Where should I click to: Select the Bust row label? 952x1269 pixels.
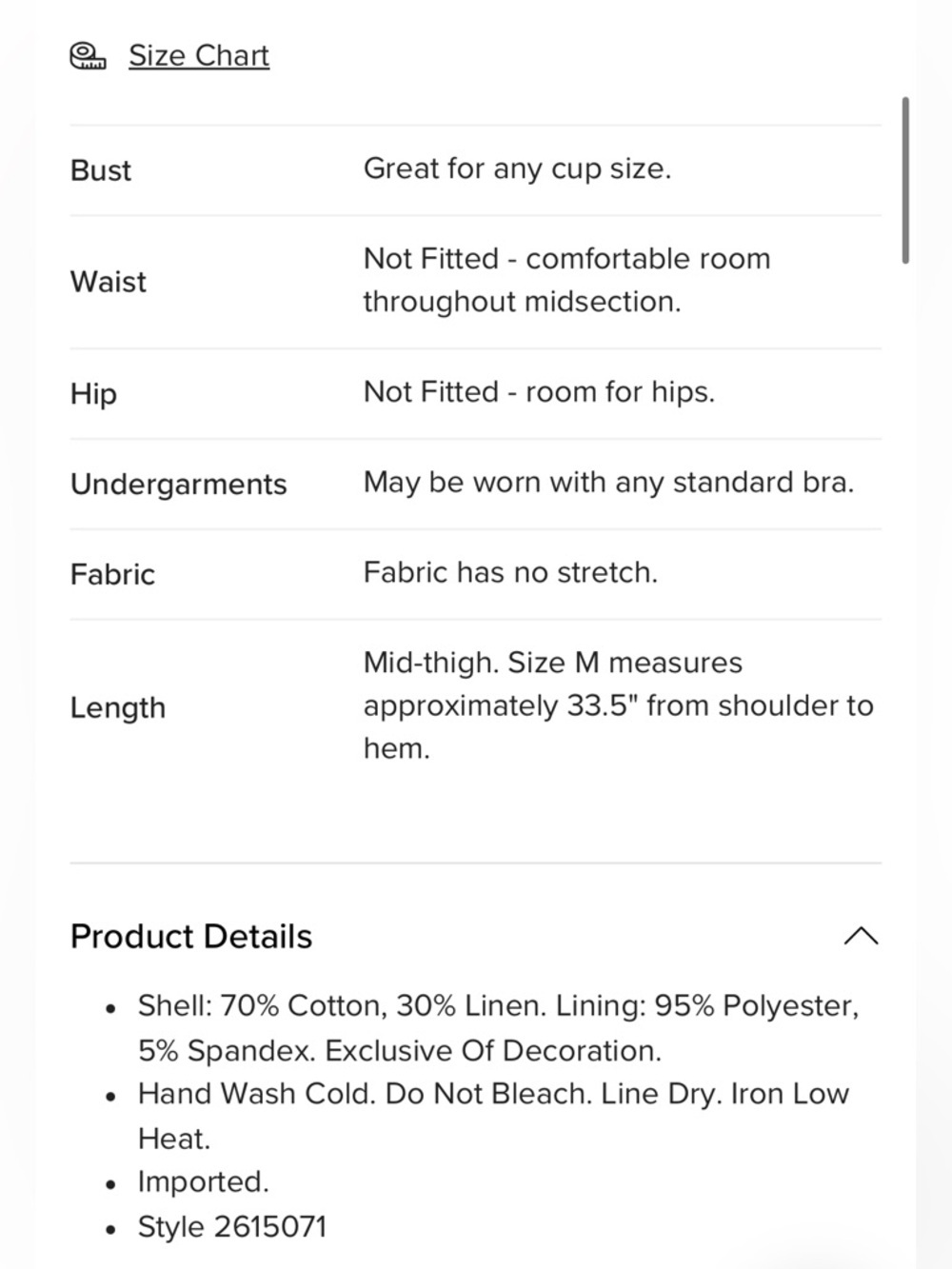[x=101, y=170]
